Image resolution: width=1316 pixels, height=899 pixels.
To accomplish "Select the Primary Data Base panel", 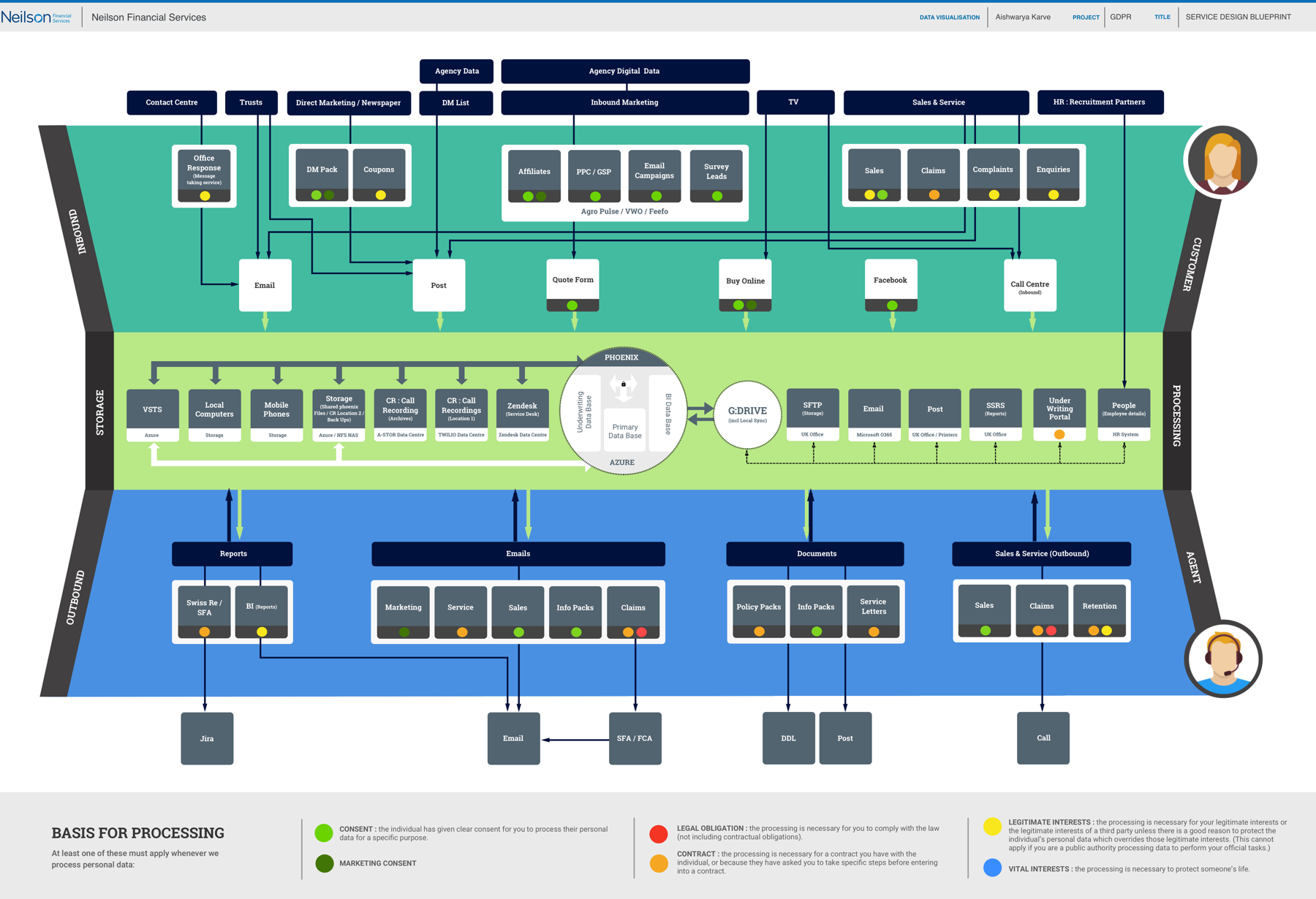I will [624, 431].
